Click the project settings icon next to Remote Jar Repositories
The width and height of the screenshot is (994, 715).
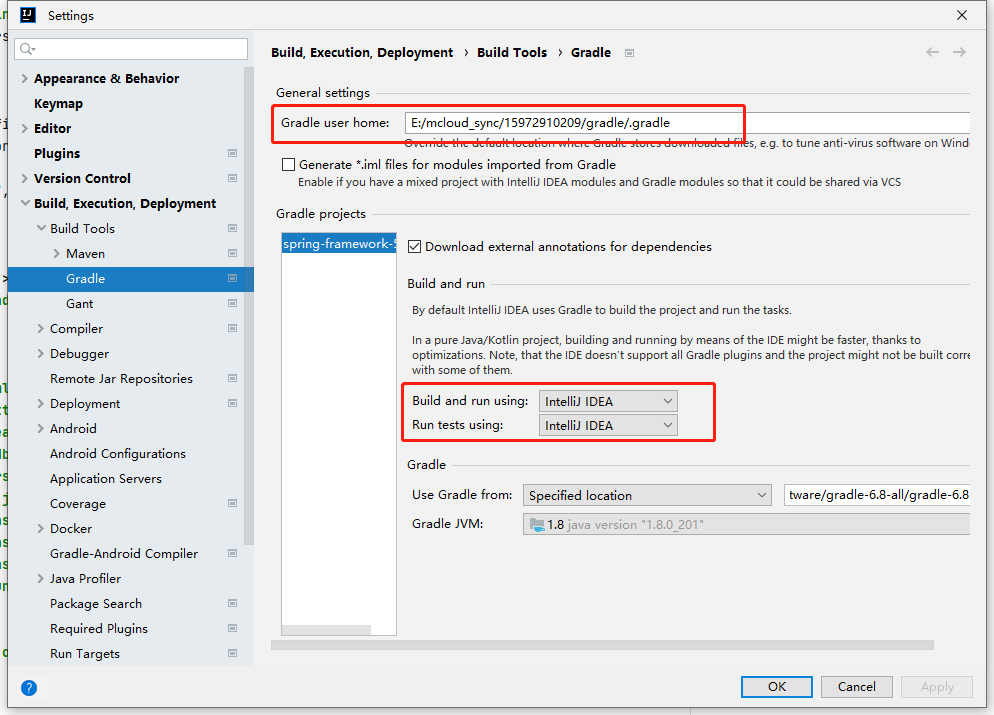pos(233,378)
